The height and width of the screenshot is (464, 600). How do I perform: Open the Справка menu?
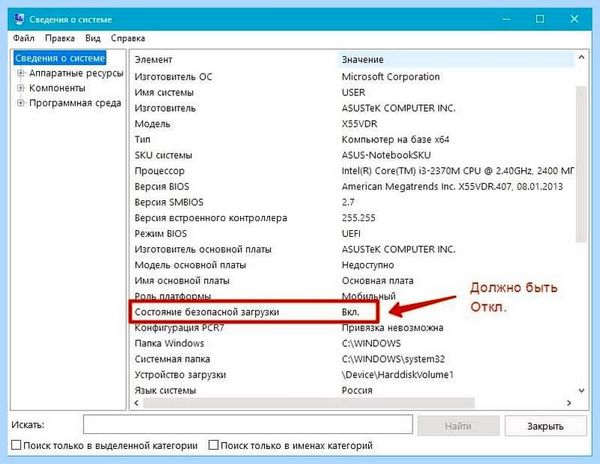click(x=128, y=38)
